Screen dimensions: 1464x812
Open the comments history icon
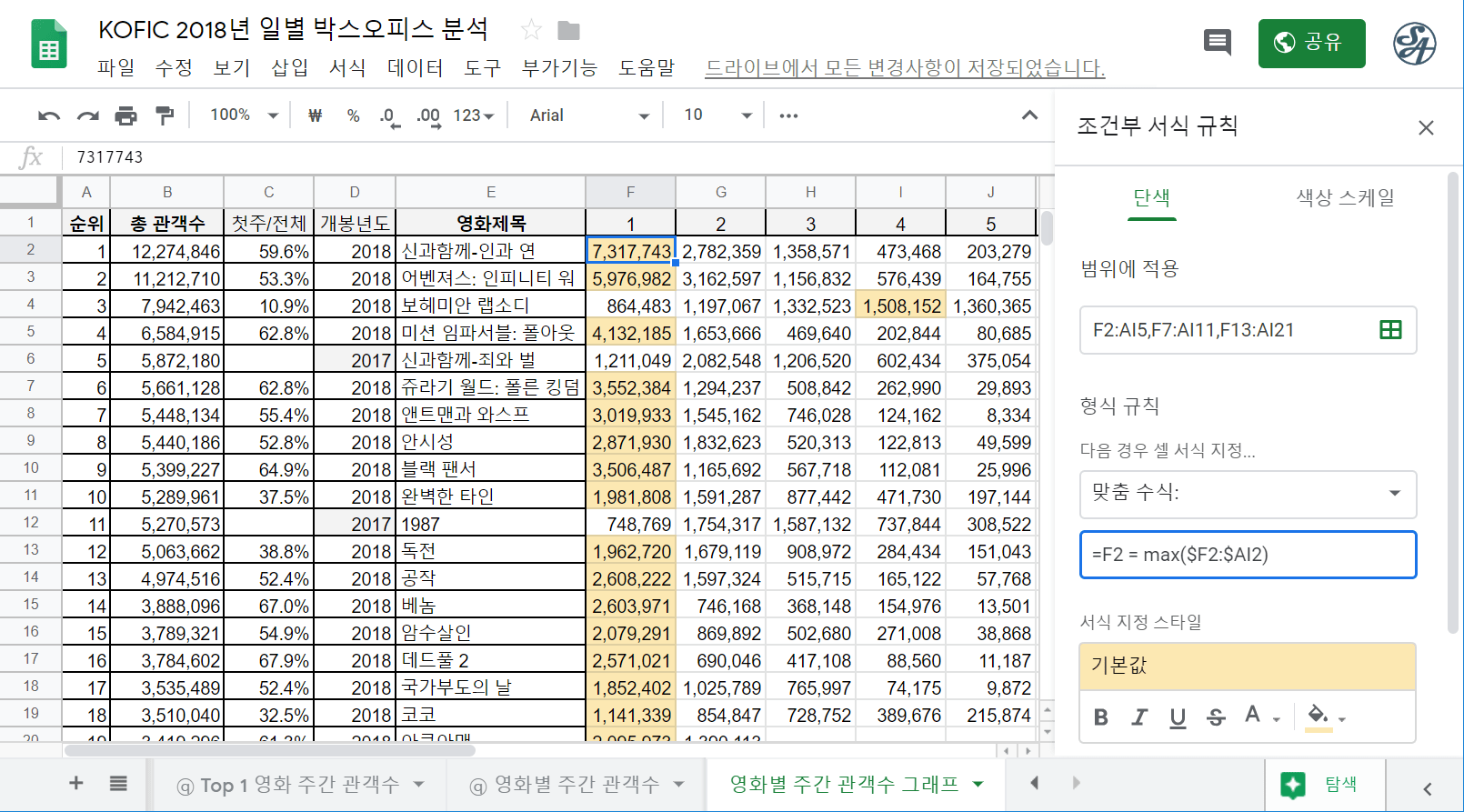tap(1217, 42)
